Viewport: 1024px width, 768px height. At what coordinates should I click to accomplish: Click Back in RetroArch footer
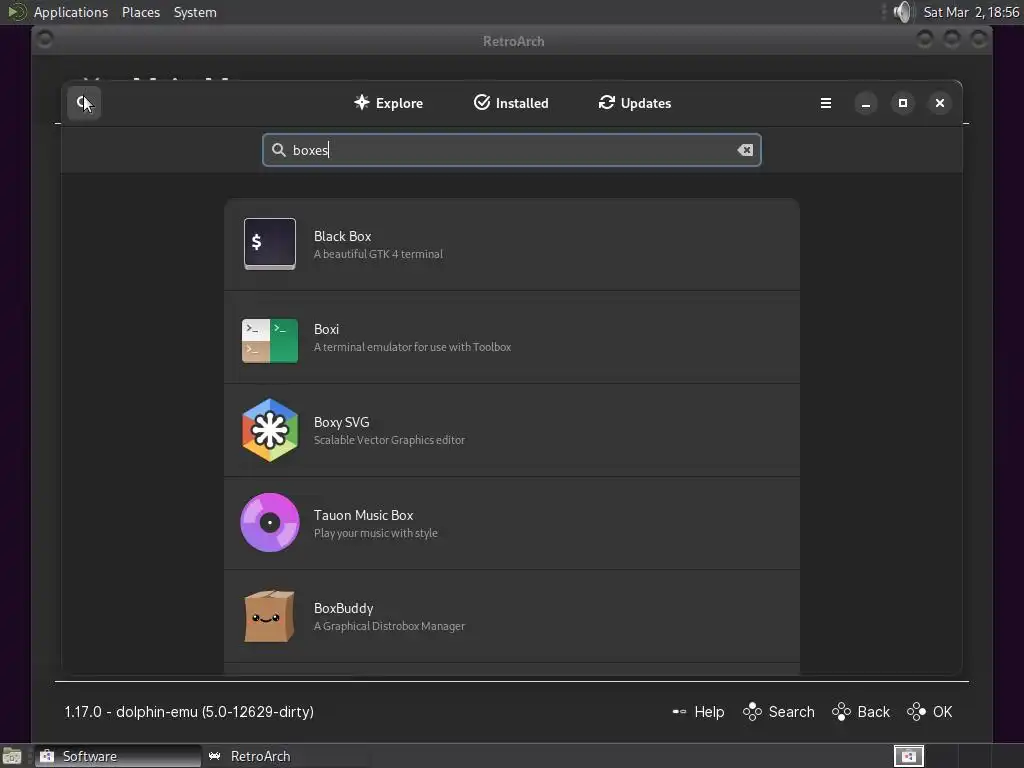(861, 712)
